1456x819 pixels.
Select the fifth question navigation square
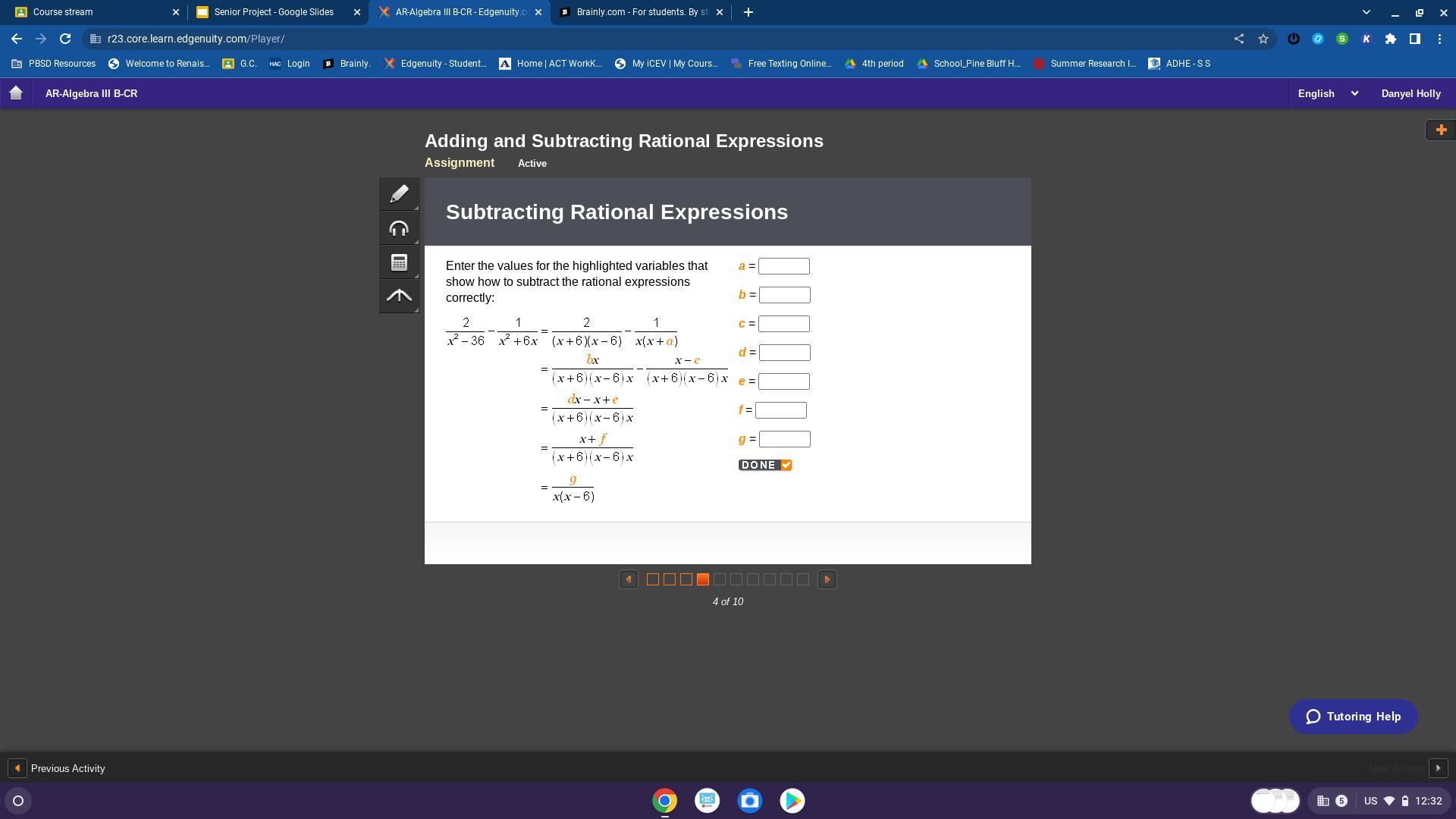coord(719,579)
